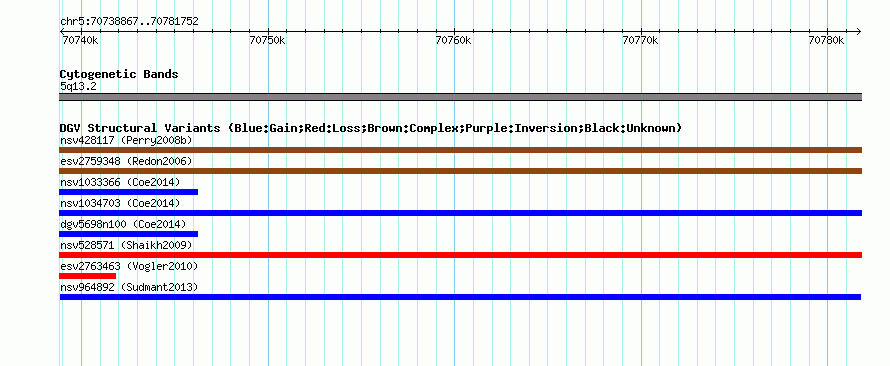
Task: Select the gray 5q13.2 cytogenetic band bar
Action: (x=460, y=97)
